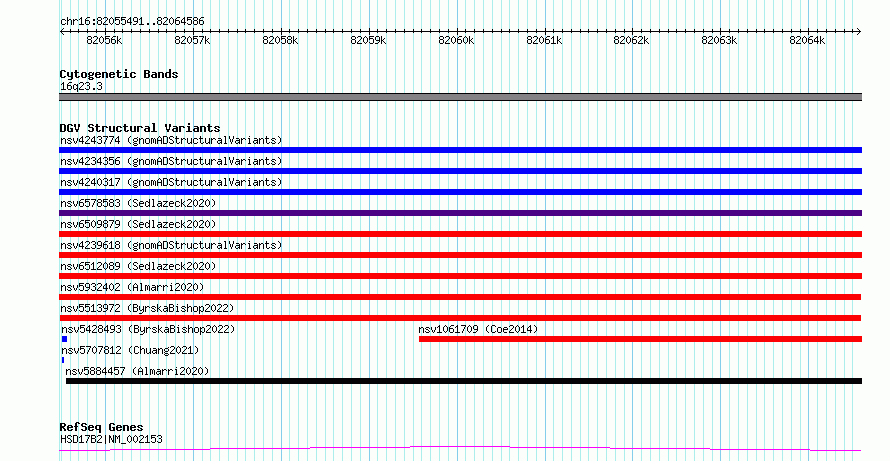Select the black bar under nsv5884457
The width and height of the screenshot is (890, 461).
tap(464, 381)
